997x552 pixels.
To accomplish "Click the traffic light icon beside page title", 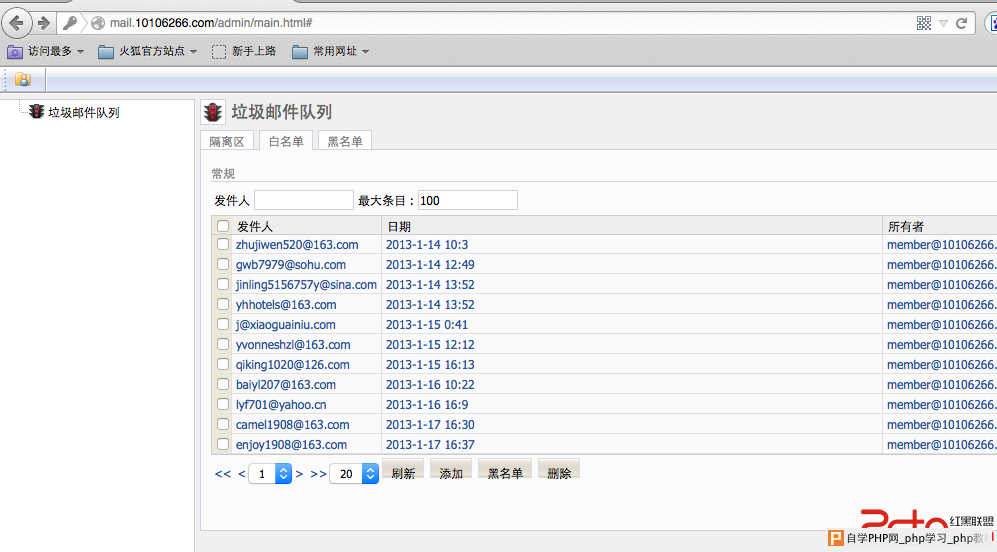I will (213, 112).
